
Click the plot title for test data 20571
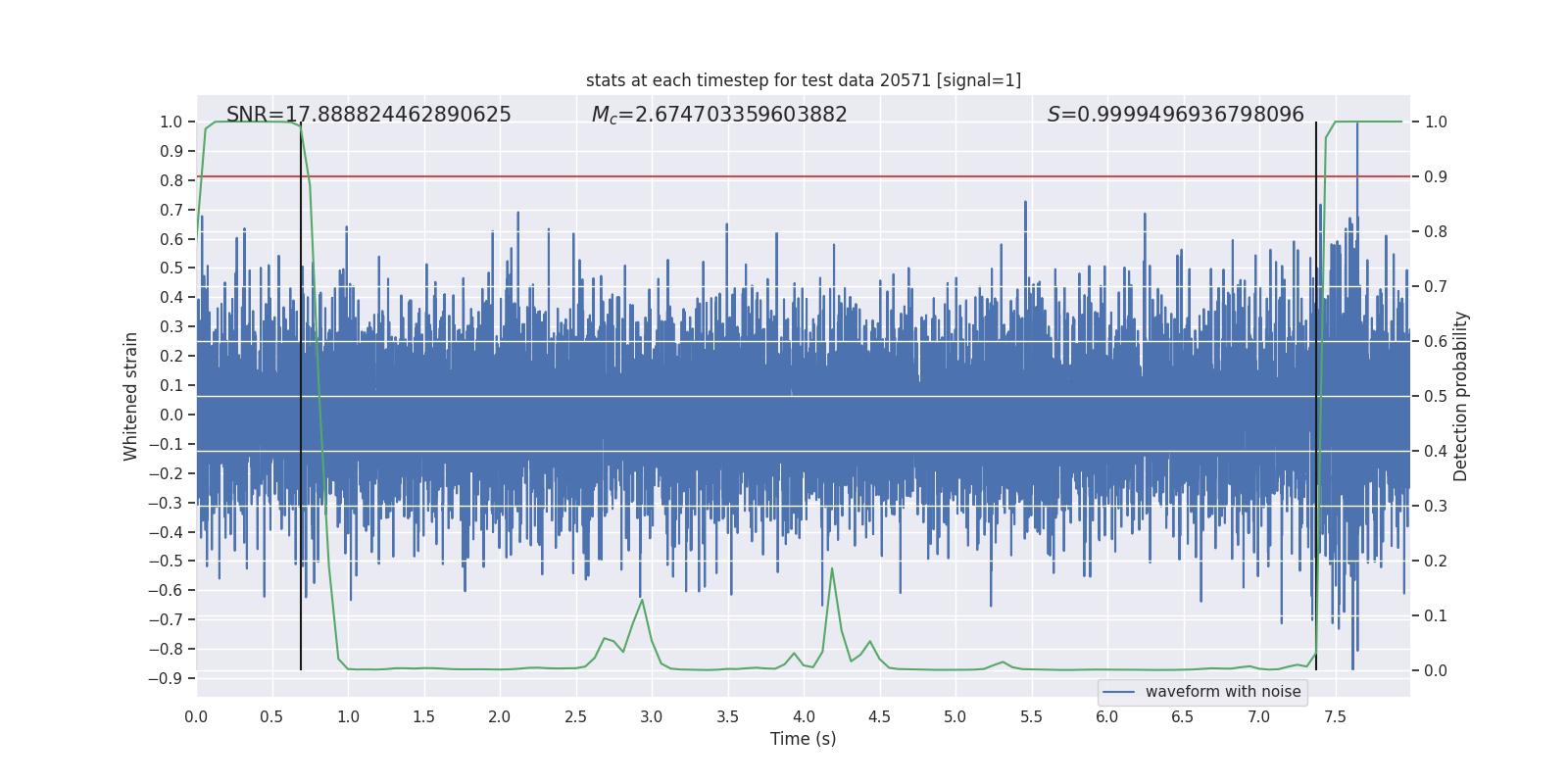tap(803, 80)
